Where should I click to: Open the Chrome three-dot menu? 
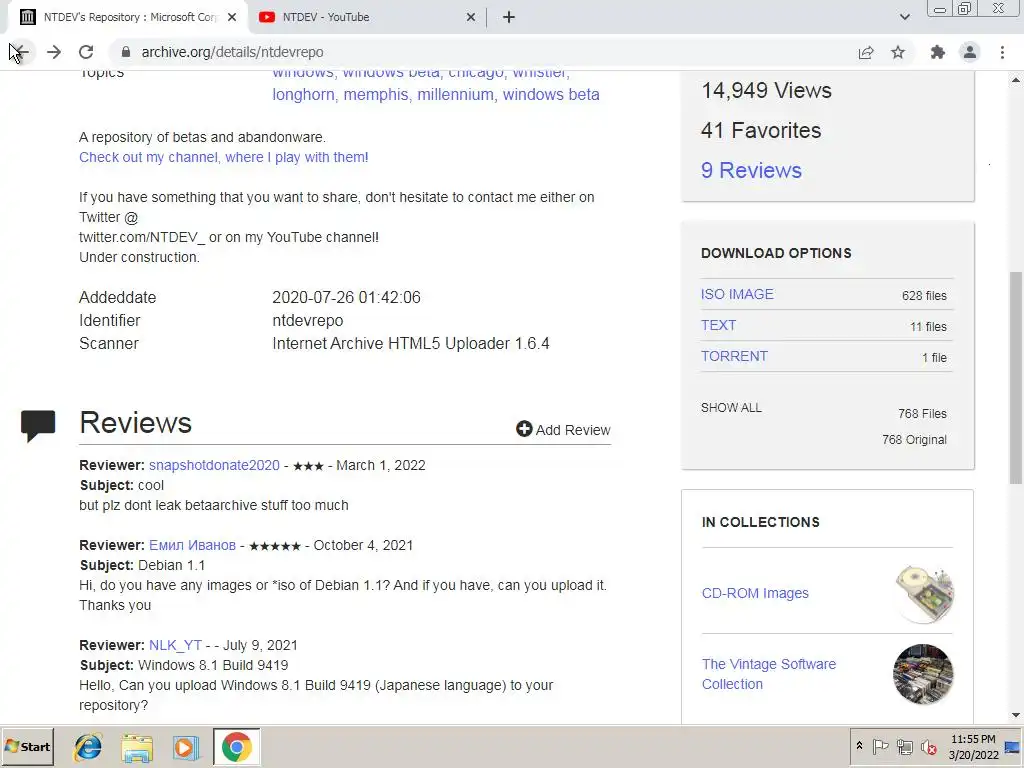pyautogui.click(x=1002, y=52)
